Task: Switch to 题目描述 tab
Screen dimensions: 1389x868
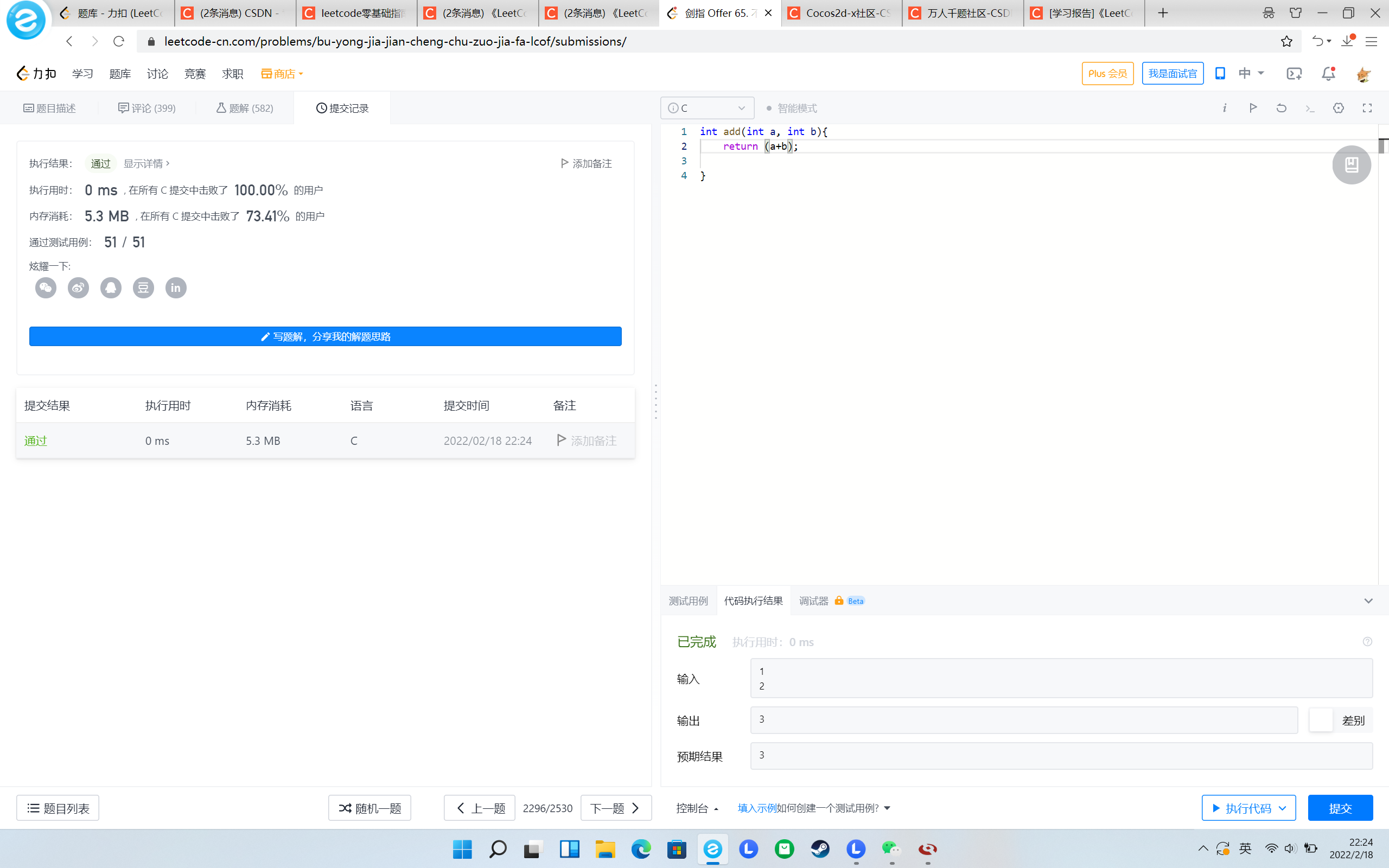Action: coord(49,108)
